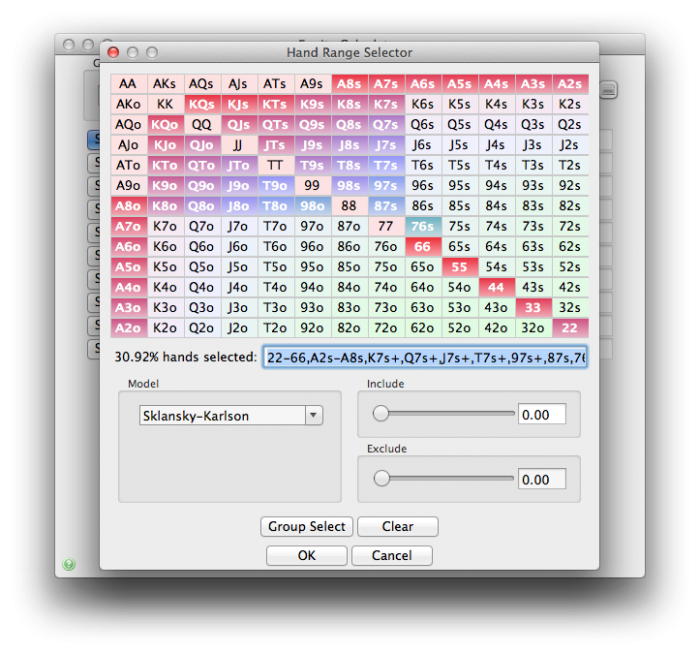Deselect the 98o hand cell
This screenshot has height=654, width=700.
(312, 206)
